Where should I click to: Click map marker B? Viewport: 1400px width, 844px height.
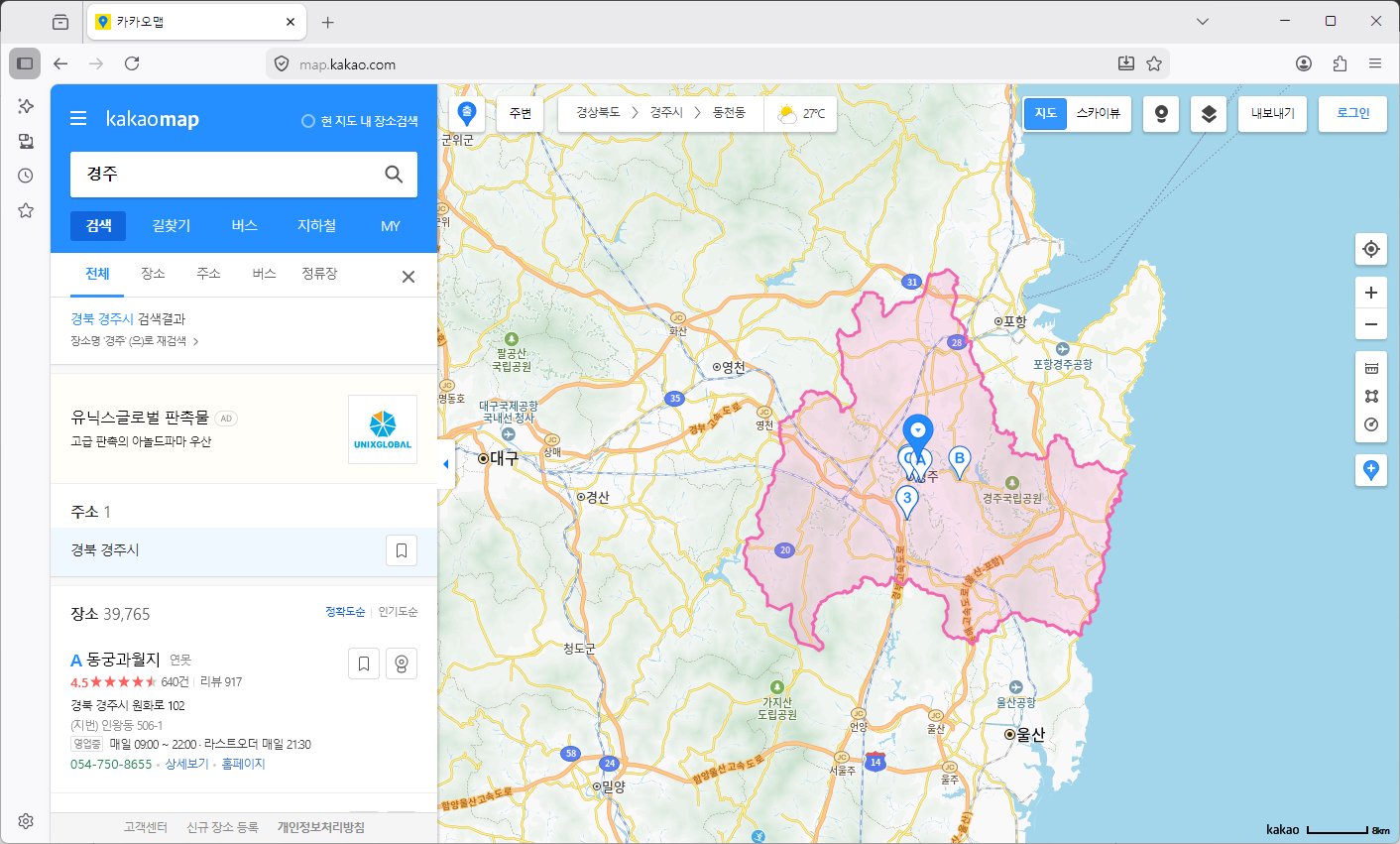tap(959, 462)
